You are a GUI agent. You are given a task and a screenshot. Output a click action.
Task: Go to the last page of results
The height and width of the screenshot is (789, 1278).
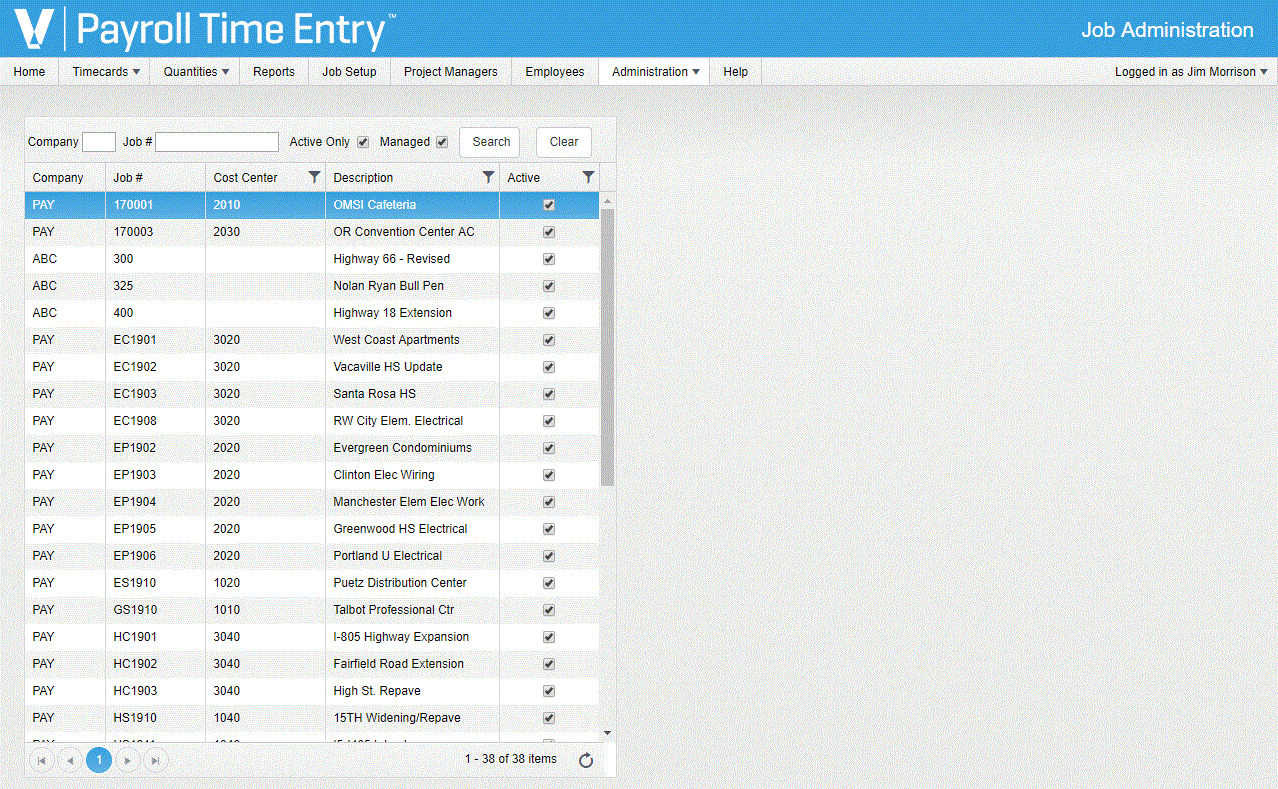[155, 760]
